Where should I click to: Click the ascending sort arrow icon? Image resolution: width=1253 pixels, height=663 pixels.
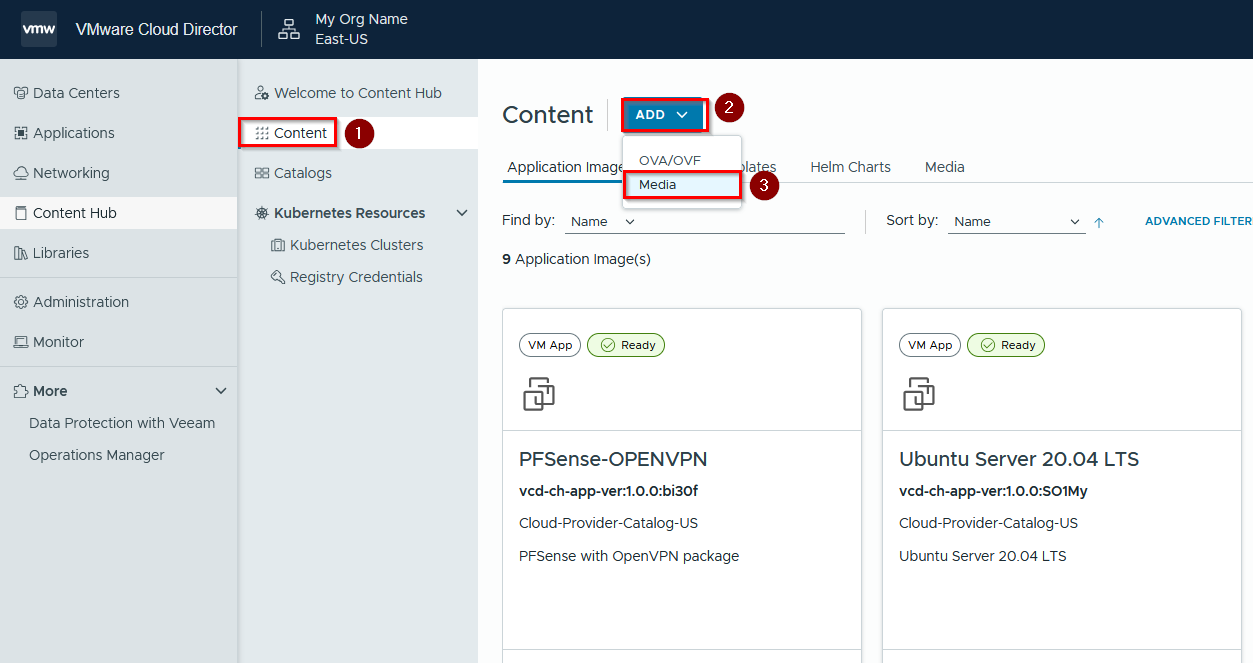point(1099,222)
